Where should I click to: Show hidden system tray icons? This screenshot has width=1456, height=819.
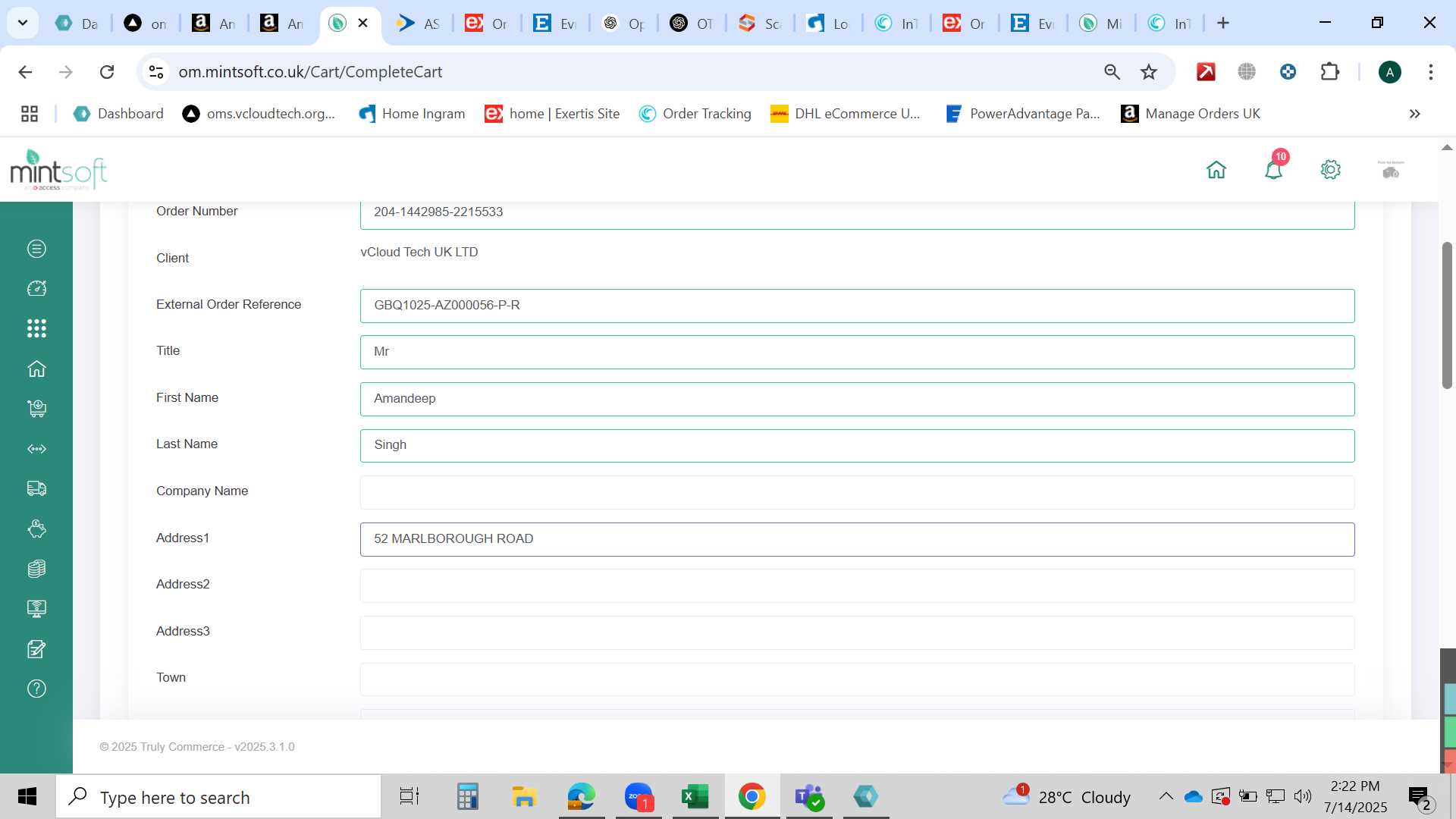tap(1166, 796)
